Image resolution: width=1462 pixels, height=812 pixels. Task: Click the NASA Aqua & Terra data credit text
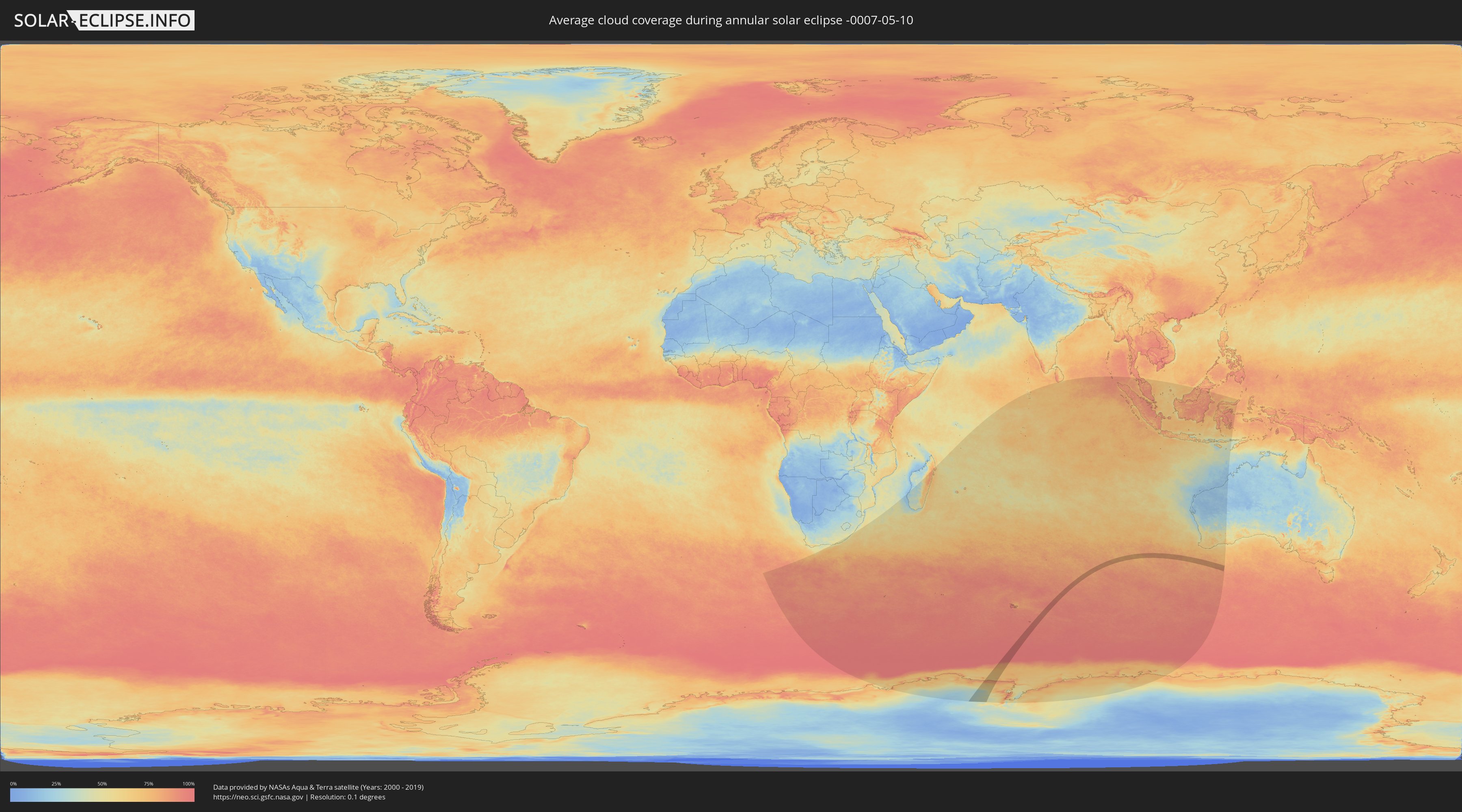pos(318,787)
